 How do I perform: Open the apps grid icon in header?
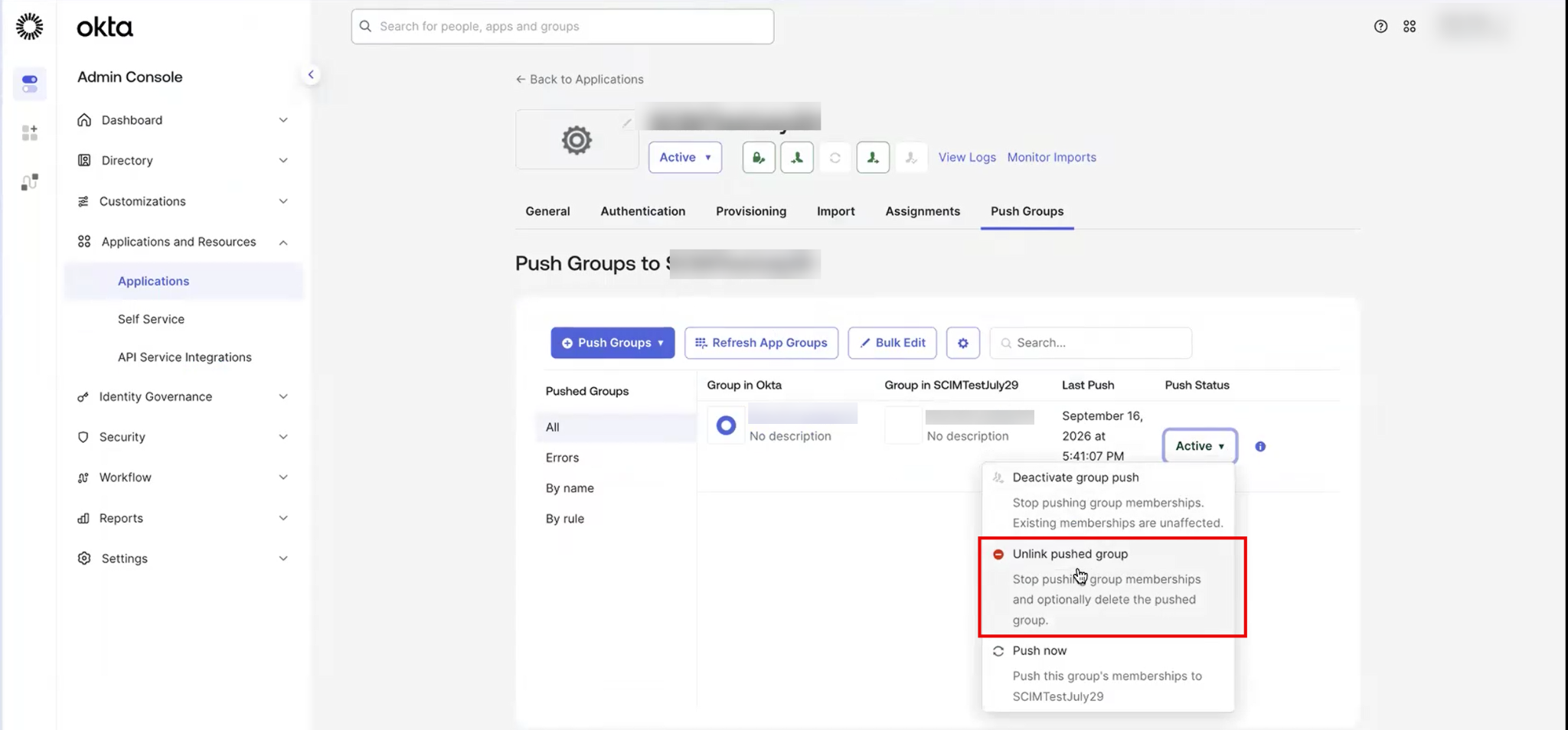point(1410,26)
